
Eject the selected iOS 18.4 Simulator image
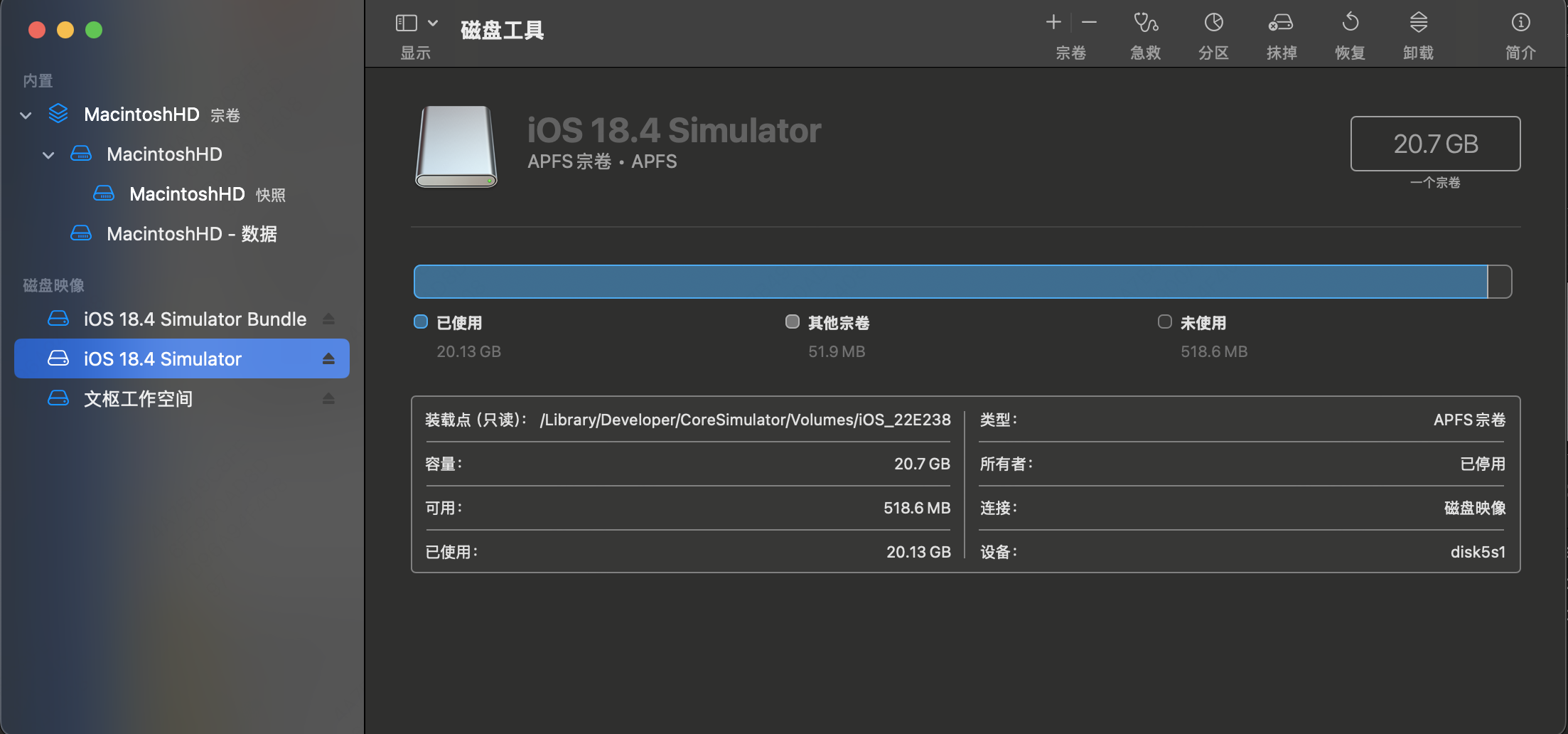pos(328,359)
